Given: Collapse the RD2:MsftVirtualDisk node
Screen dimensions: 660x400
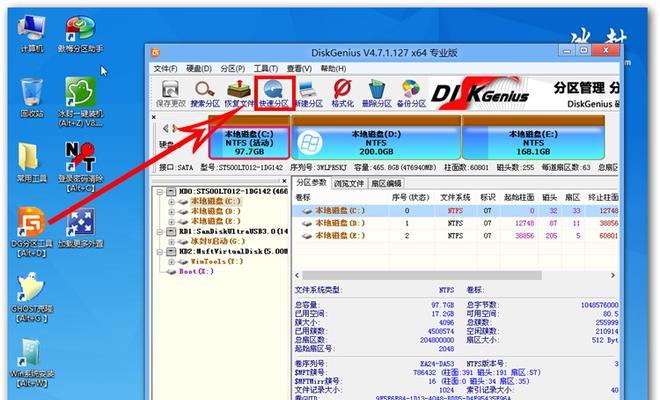Looking at the screenshot, I should click(160, 252).
